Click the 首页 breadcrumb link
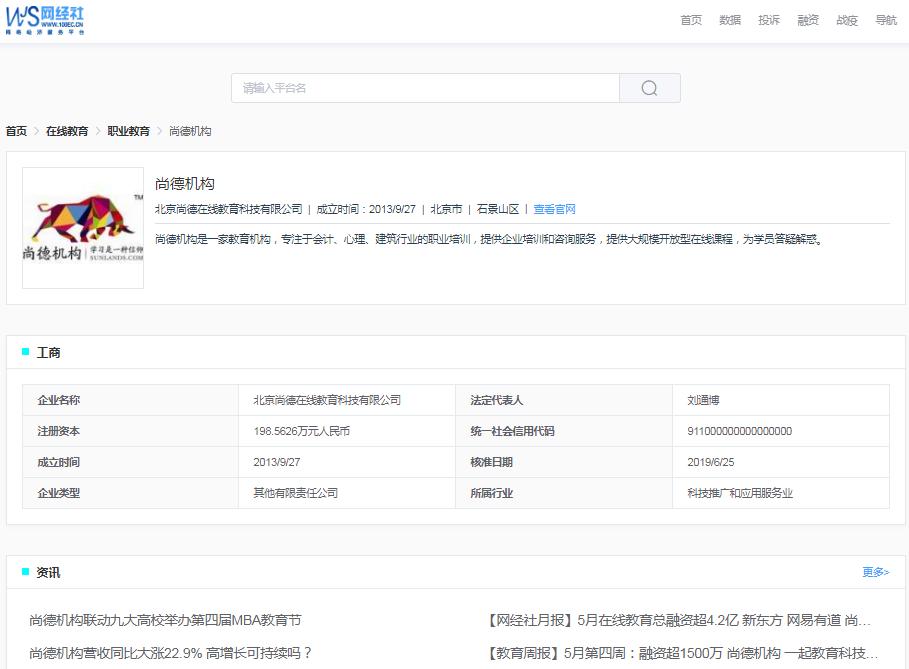Image resolution: width=909 pixels, height=669 pixels. click(15, 130)
